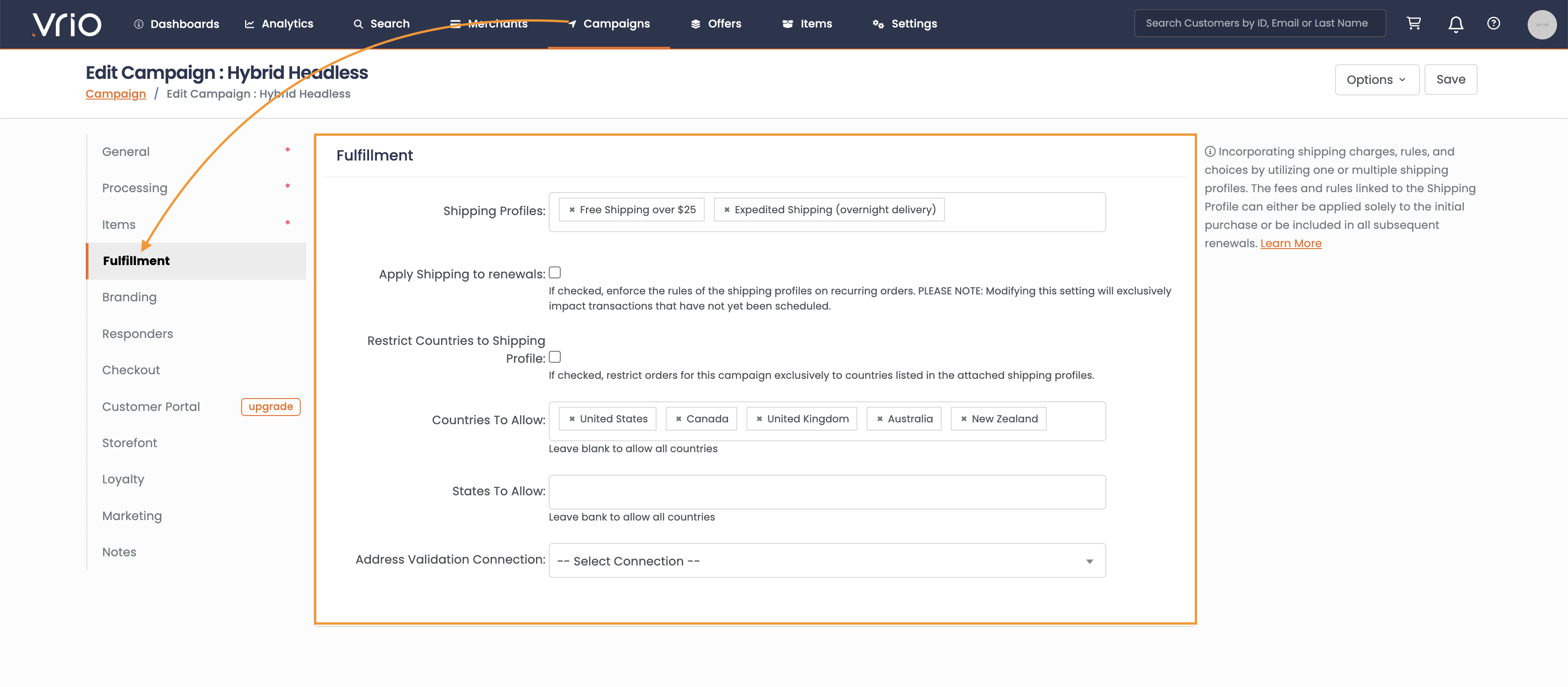Open the Learn More link

tap(1291, 244)
